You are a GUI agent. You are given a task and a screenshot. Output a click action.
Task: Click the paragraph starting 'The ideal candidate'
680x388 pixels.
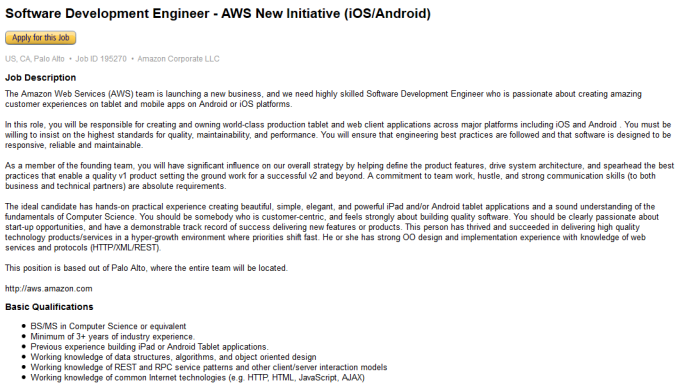click(332, 227)
